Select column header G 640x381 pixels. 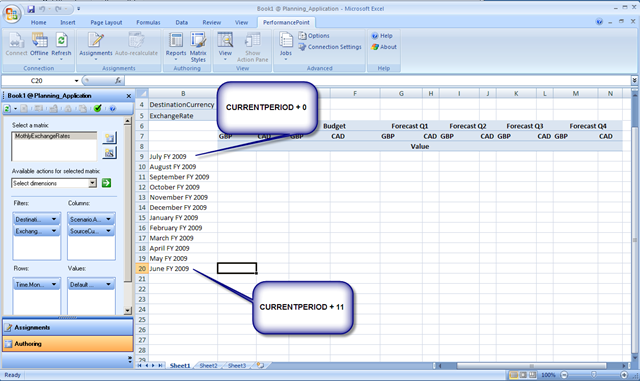(x=401, y=94)
